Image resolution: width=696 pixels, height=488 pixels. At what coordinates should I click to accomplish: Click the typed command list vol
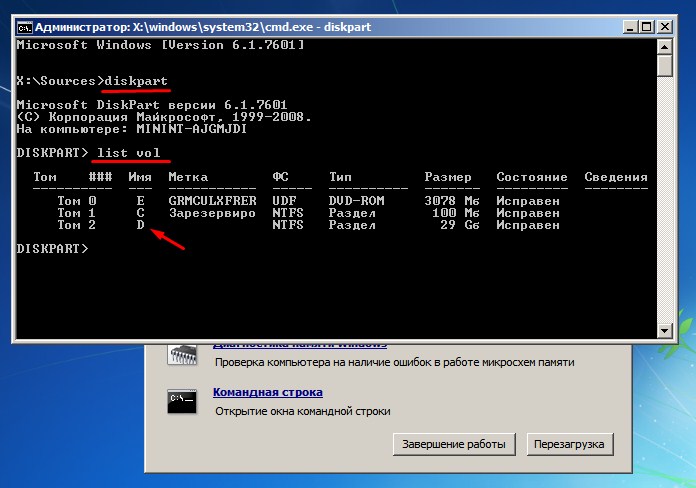pos(128,153)
